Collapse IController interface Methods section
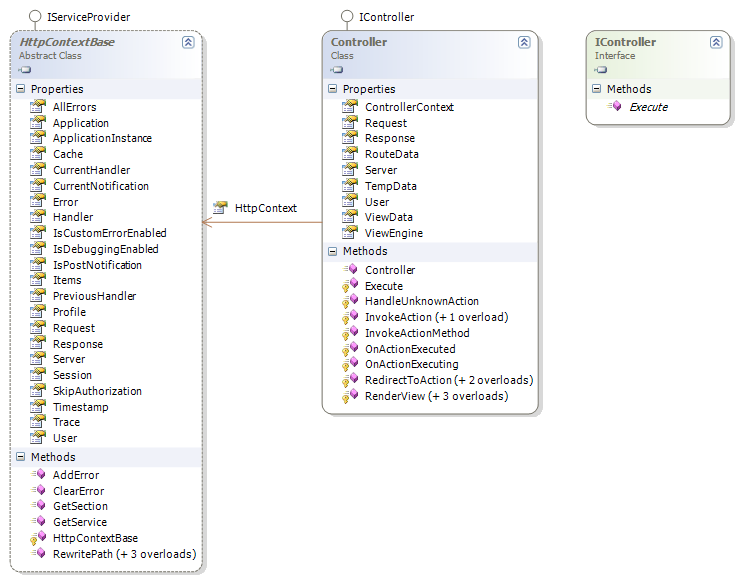The width and height of the screenshot is (739, 580). 597,89
